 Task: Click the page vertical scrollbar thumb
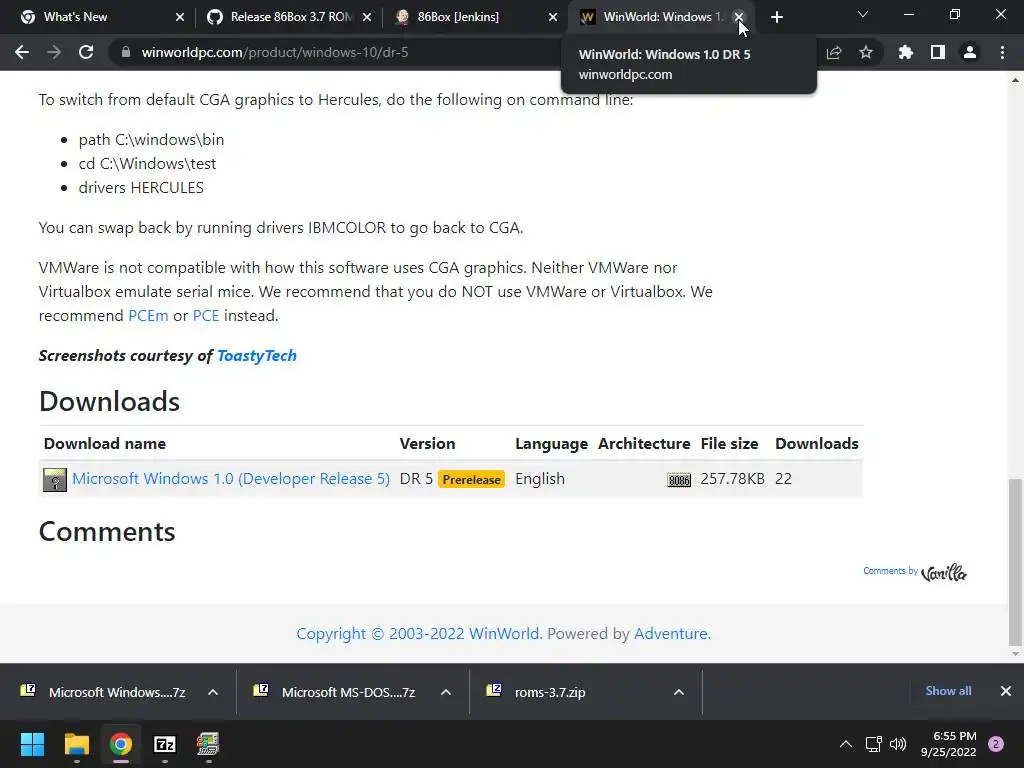1015,562
